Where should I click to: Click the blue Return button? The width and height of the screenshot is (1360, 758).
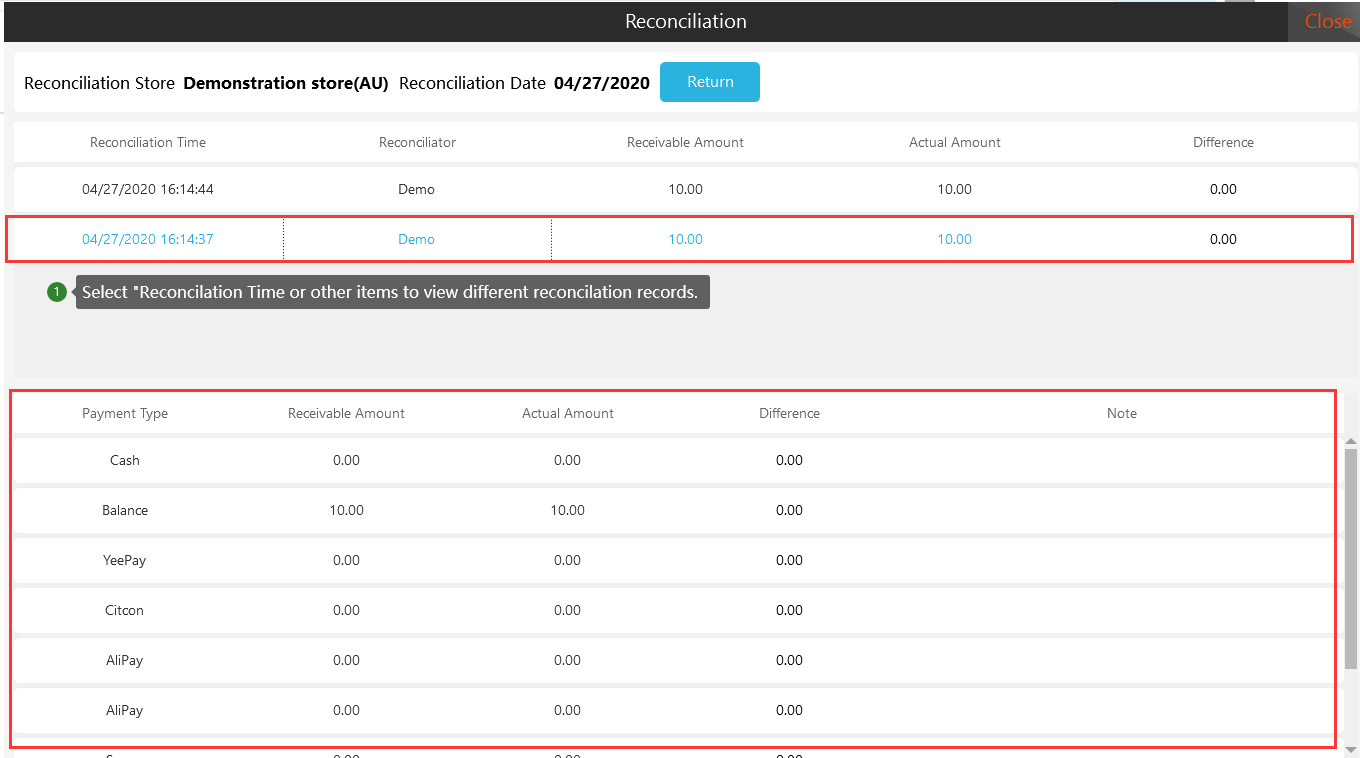click(710, 82)
